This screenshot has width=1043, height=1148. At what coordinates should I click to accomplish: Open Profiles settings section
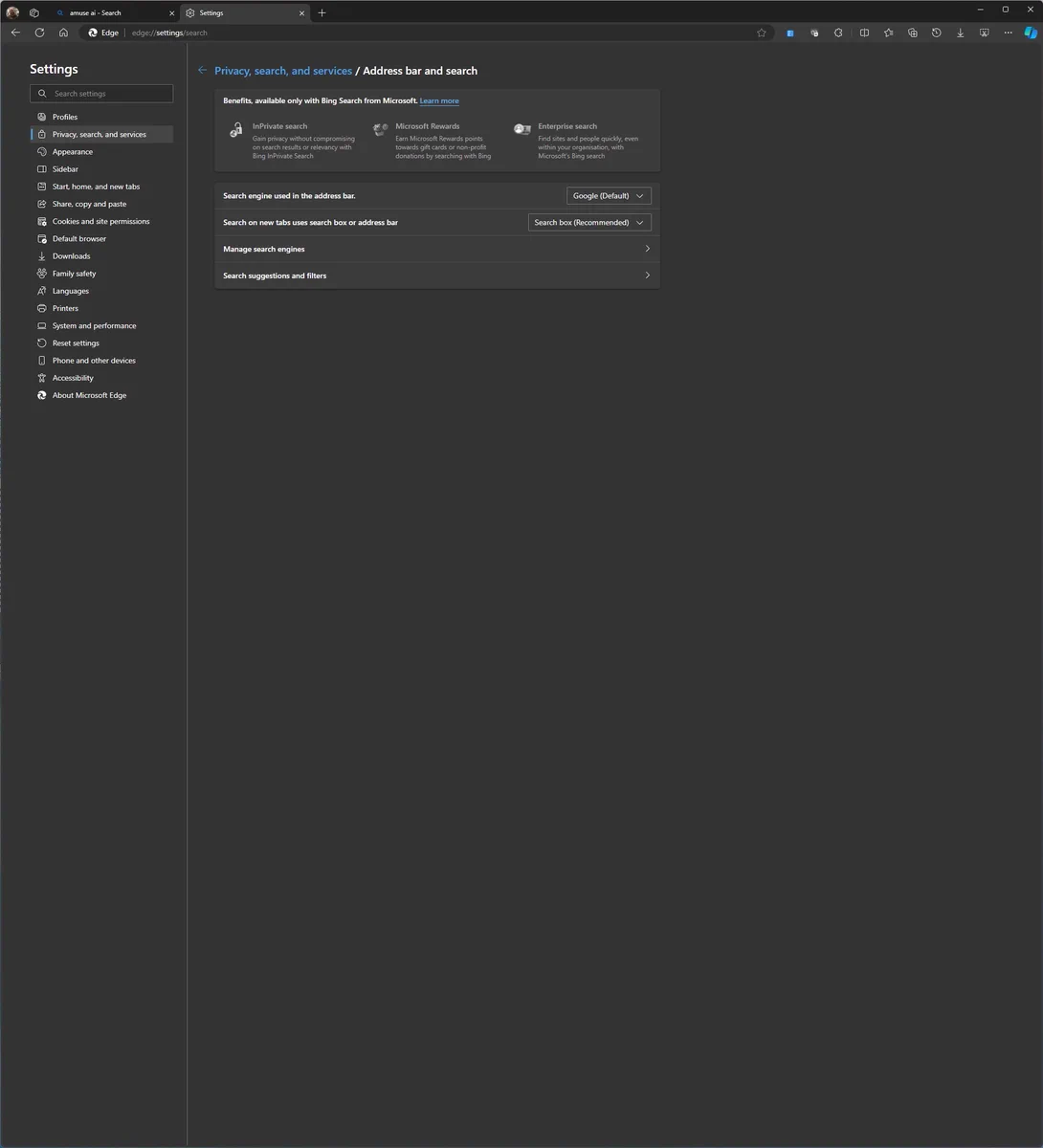click(101, 117)
